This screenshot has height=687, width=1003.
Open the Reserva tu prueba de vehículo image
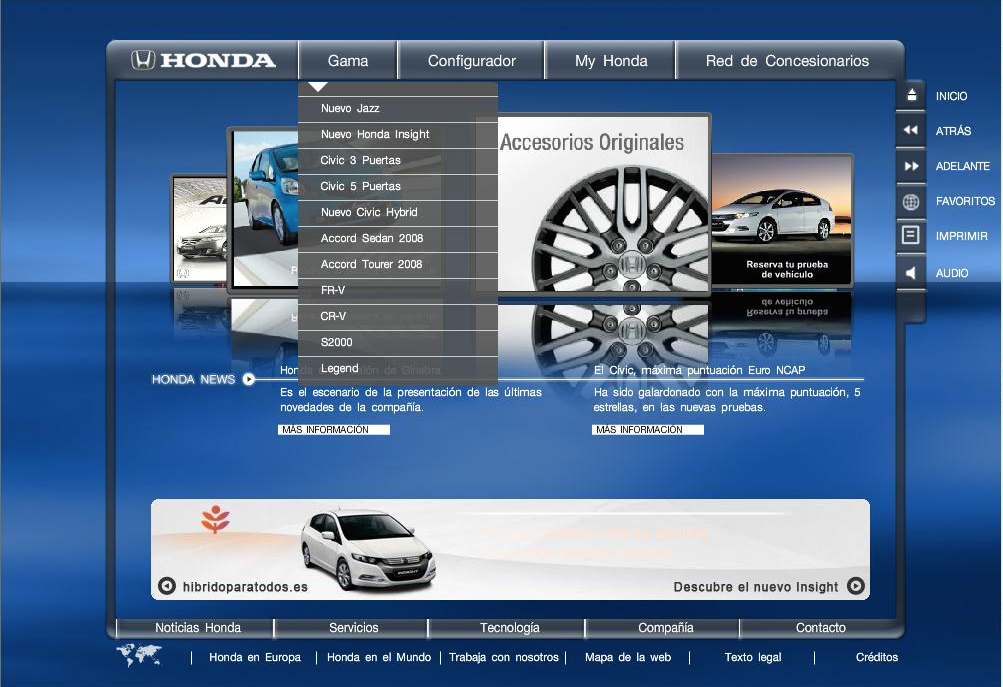click(x=782, y=219)
